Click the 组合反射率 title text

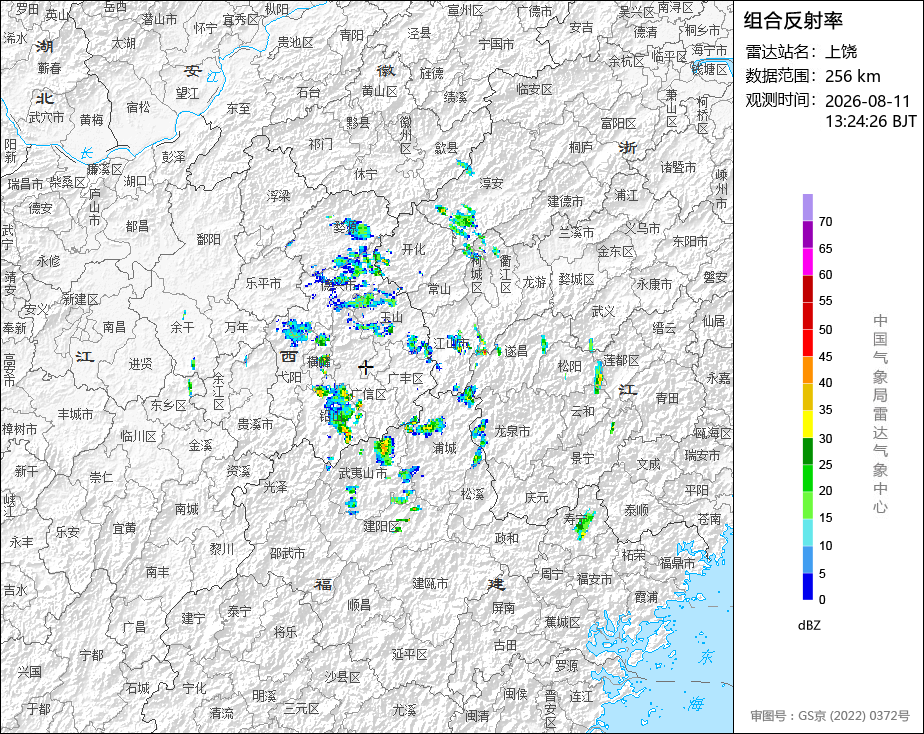coord(793,21)
